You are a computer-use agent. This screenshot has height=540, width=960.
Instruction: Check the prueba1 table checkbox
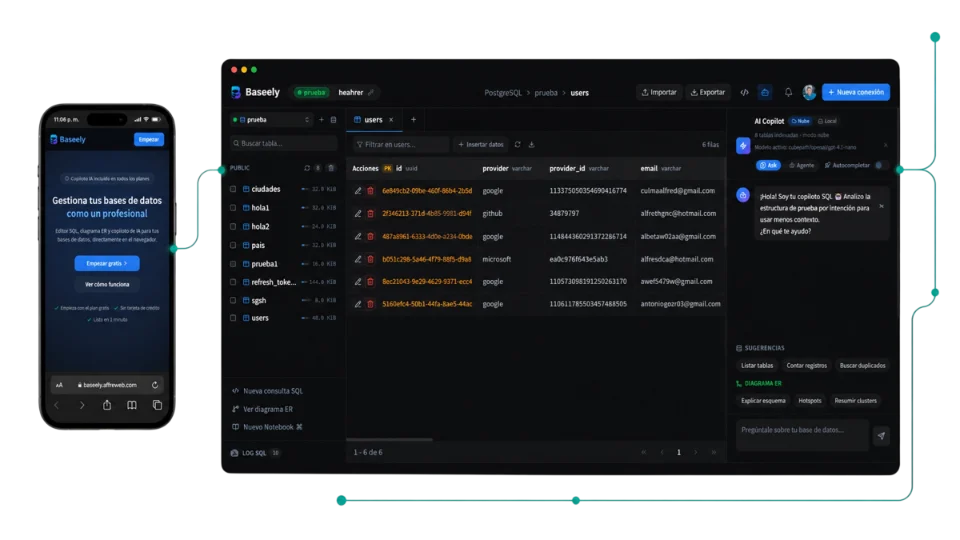pyautogui.click(x=233, y=264)
